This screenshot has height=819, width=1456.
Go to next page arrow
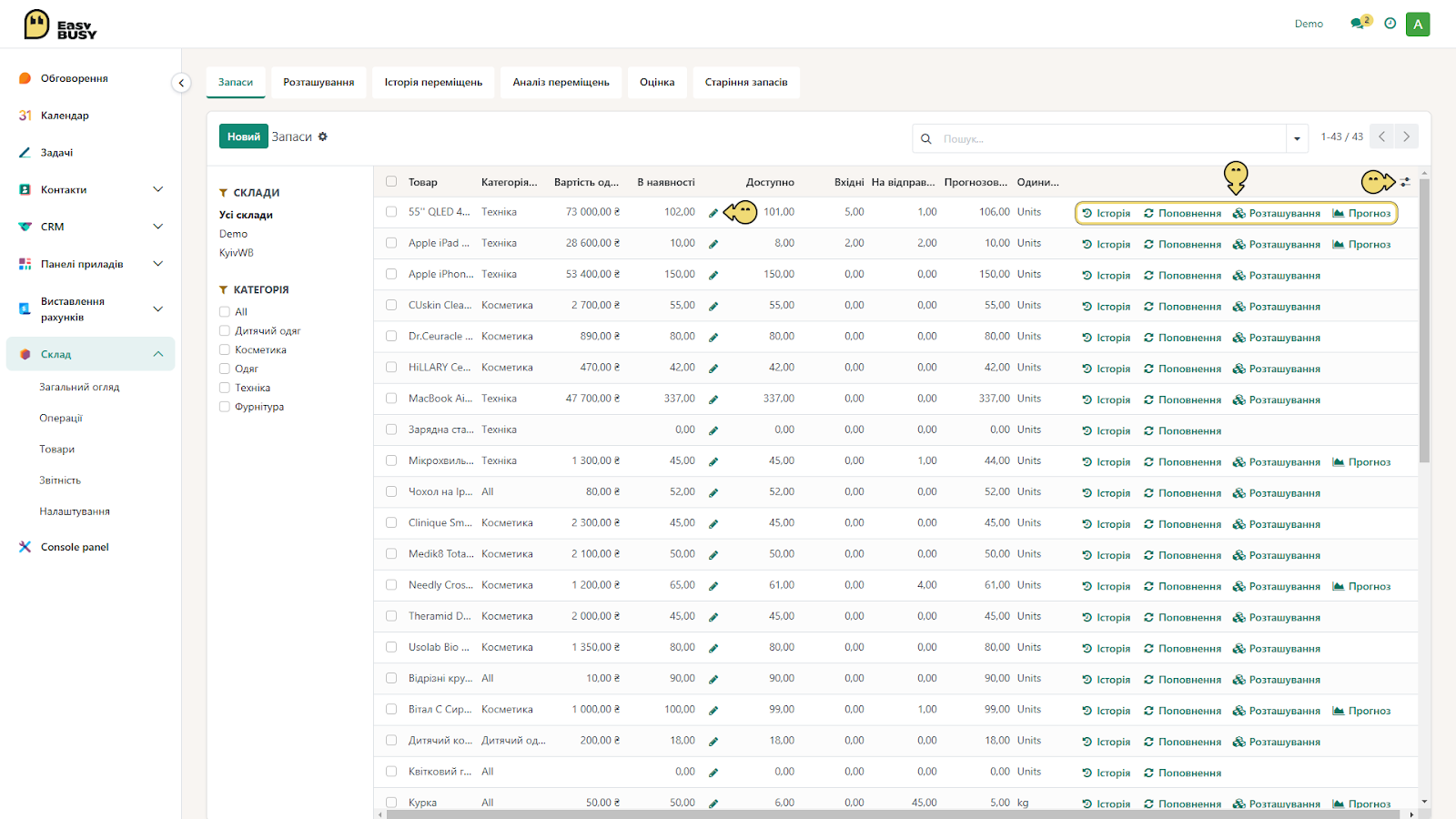coord(1406,136)
